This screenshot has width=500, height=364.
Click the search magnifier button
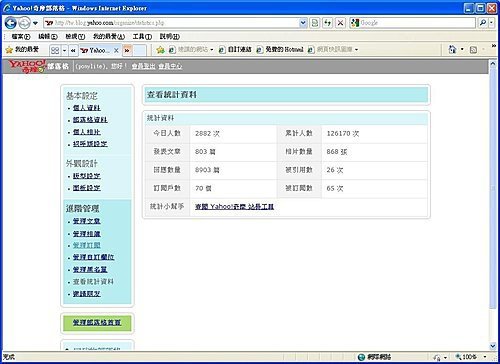pos(482,23)
